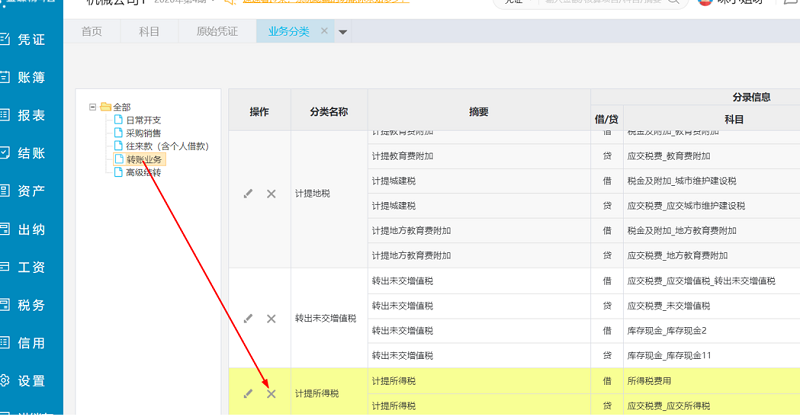Go to 税务 in the sidebar
Image resolution: width=800 pixels, height=420 pixels.
coord(30,305)
